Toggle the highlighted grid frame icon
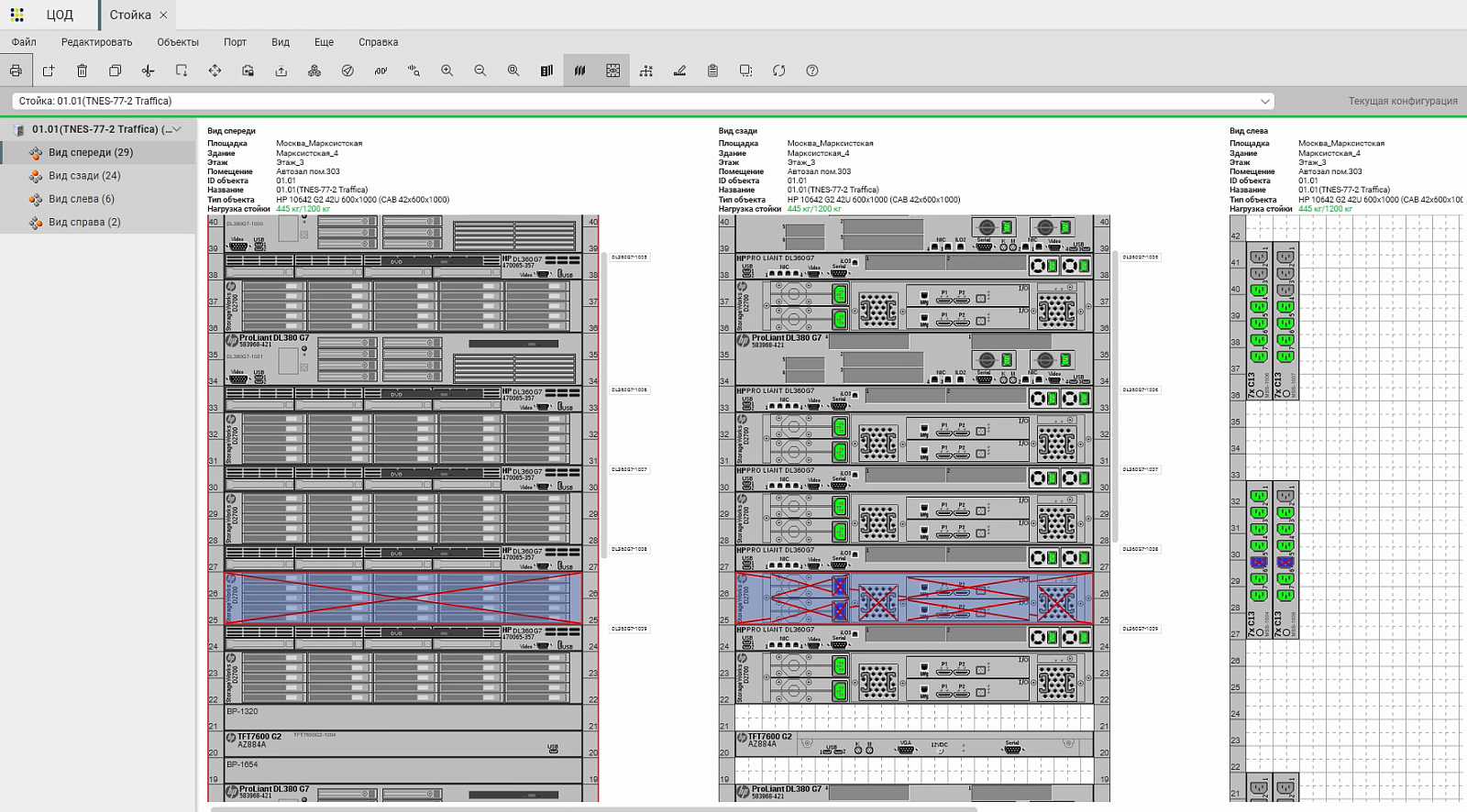Viewport: 1467px width, 812px height. (x=613, y=71)
